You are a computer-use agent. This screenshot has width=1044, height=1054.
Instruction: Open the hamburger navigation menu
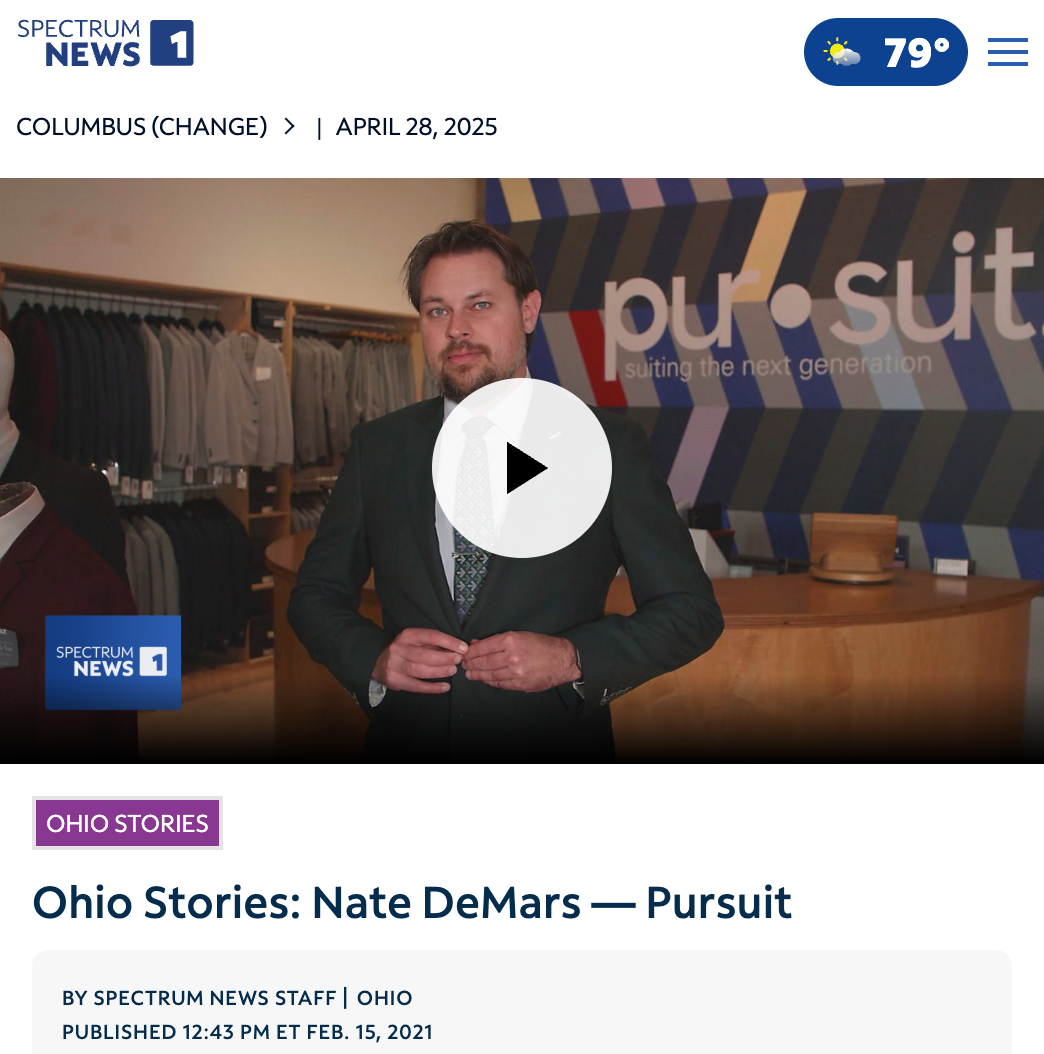(1007, 52)
